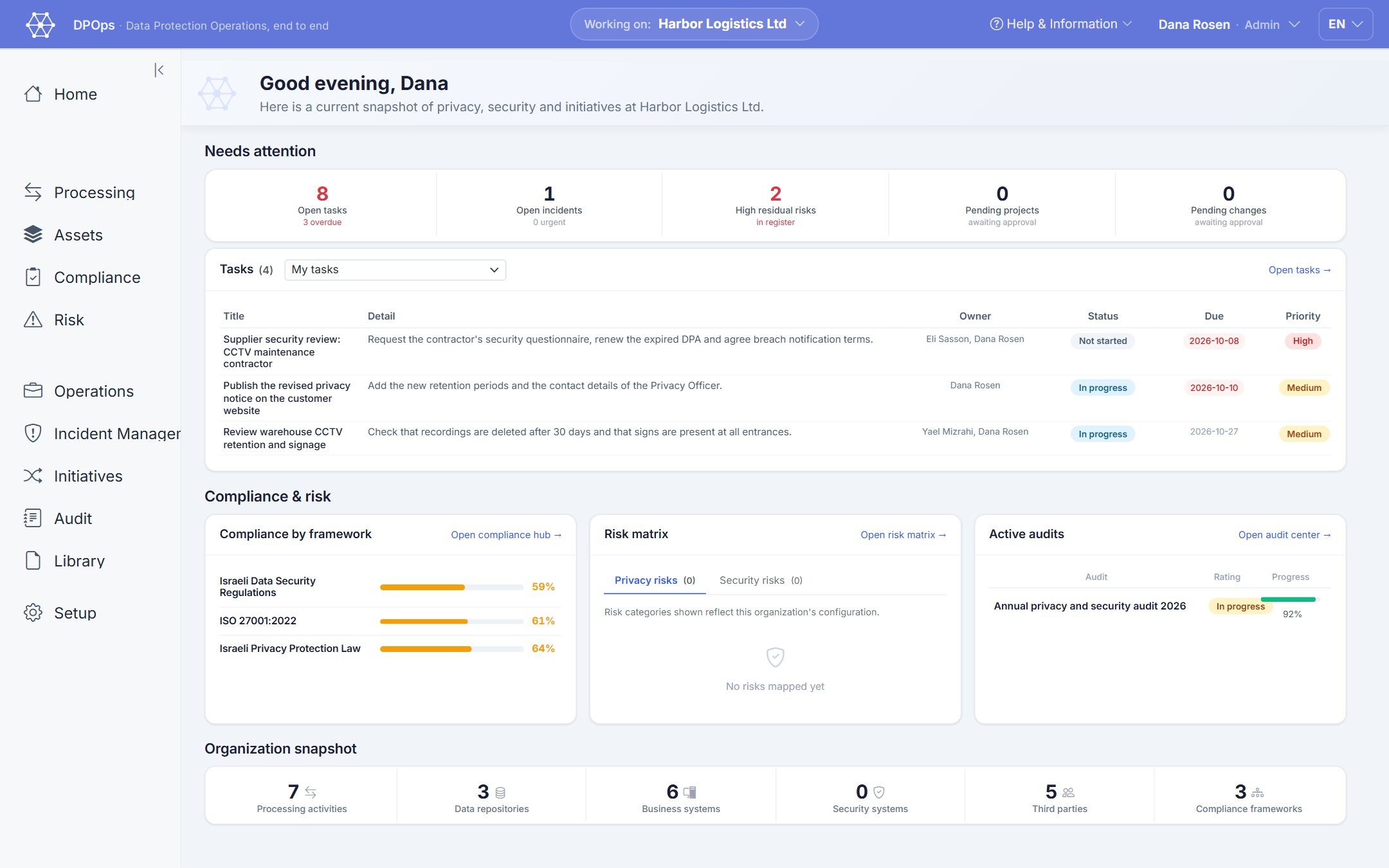Click the Compliance frameworks hierarchy icon
Screen dimensions: 1389x868
(x=1257, y=792)
